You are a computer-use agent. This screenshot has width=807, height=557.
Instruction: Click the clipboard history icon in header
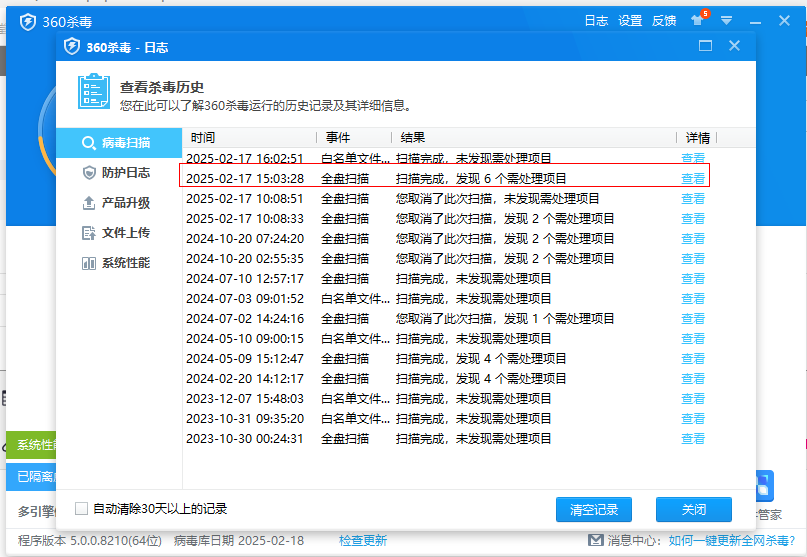click(94, 92)
